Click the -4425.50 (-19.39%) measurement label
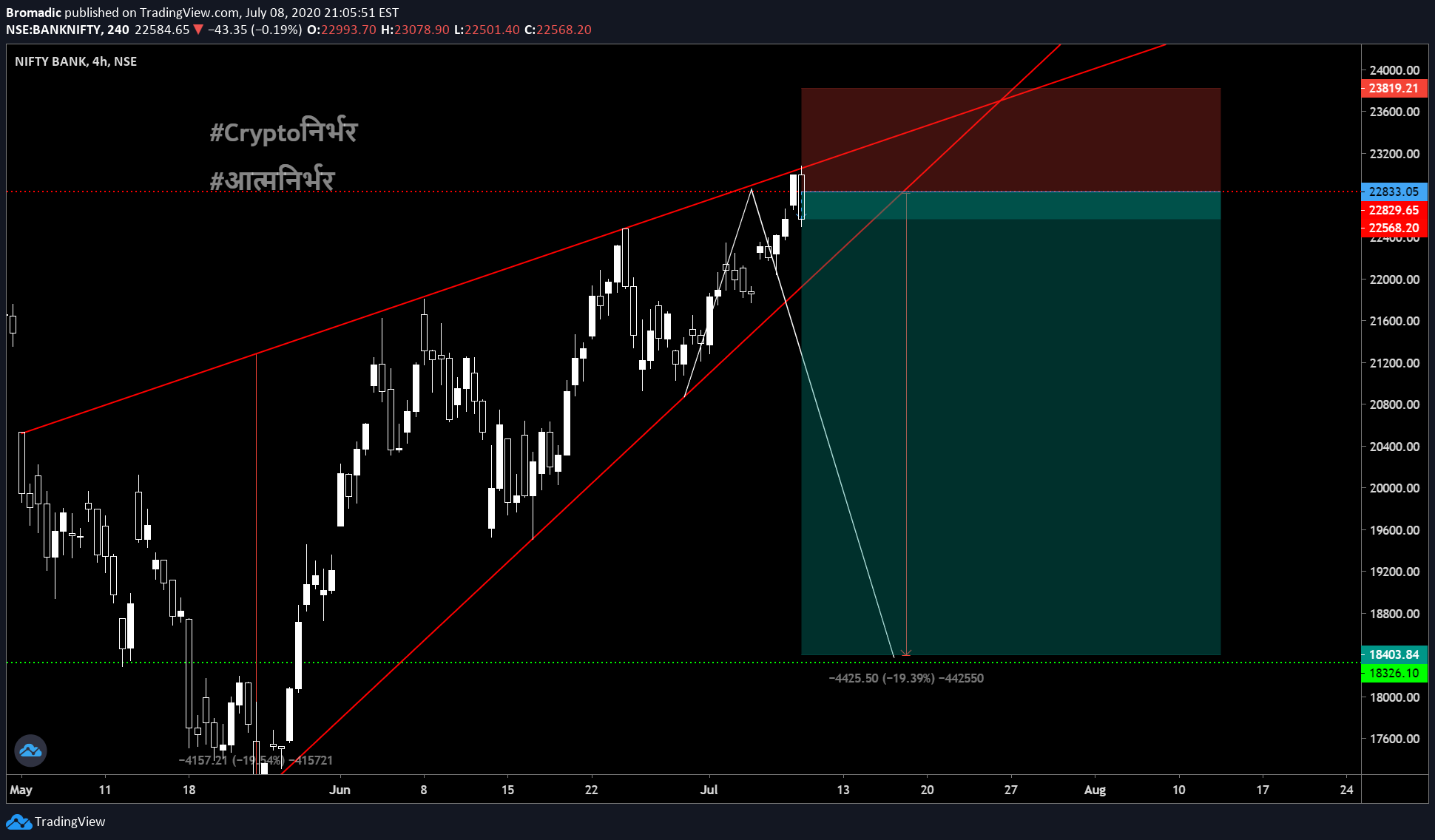The height and width of the screenshot is (840, 1435). click(906, 678)
